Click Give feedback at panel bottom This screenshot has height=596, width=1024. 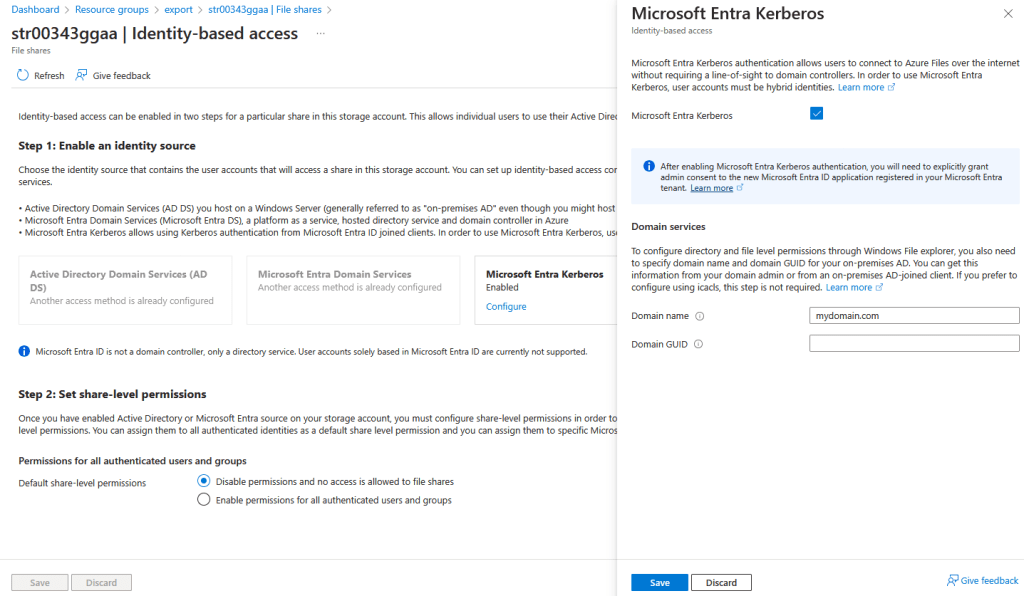tap(982, 581)
